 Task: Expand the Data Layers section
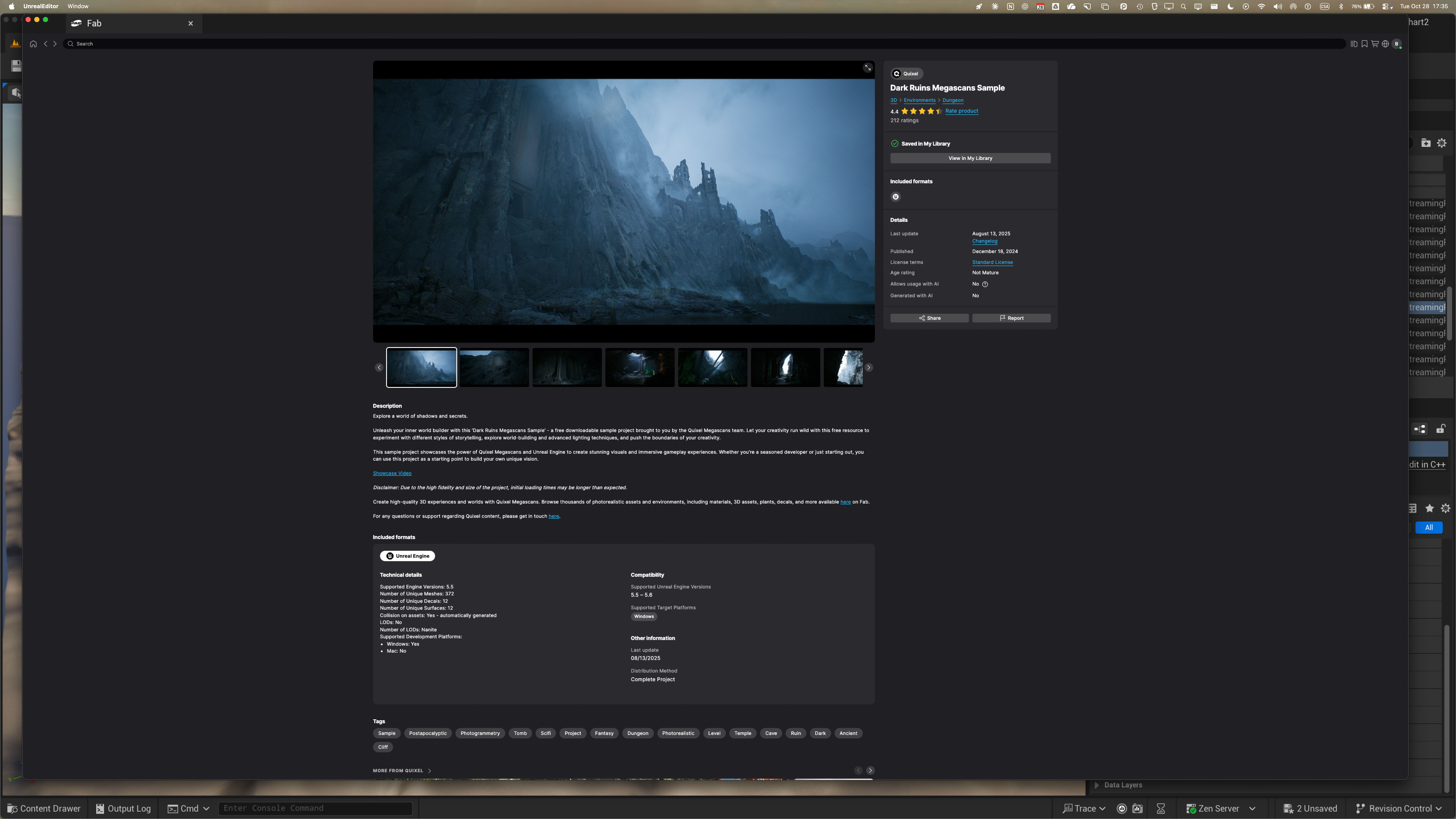1097,785
